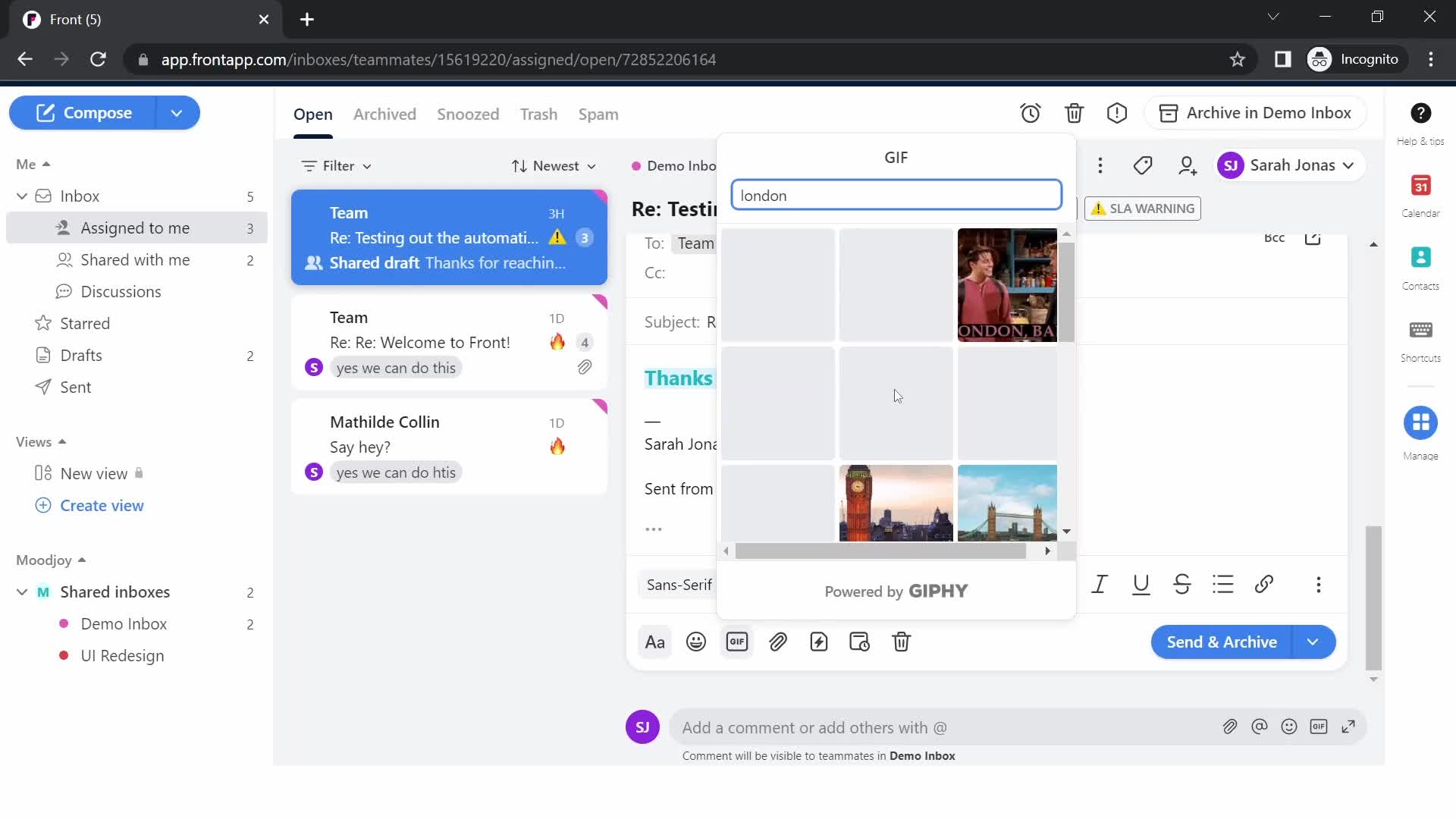Attach a file to the comment
The width and height of the screenshot is (1456, 819).
pyautogui.click(x=1230, y=727)
